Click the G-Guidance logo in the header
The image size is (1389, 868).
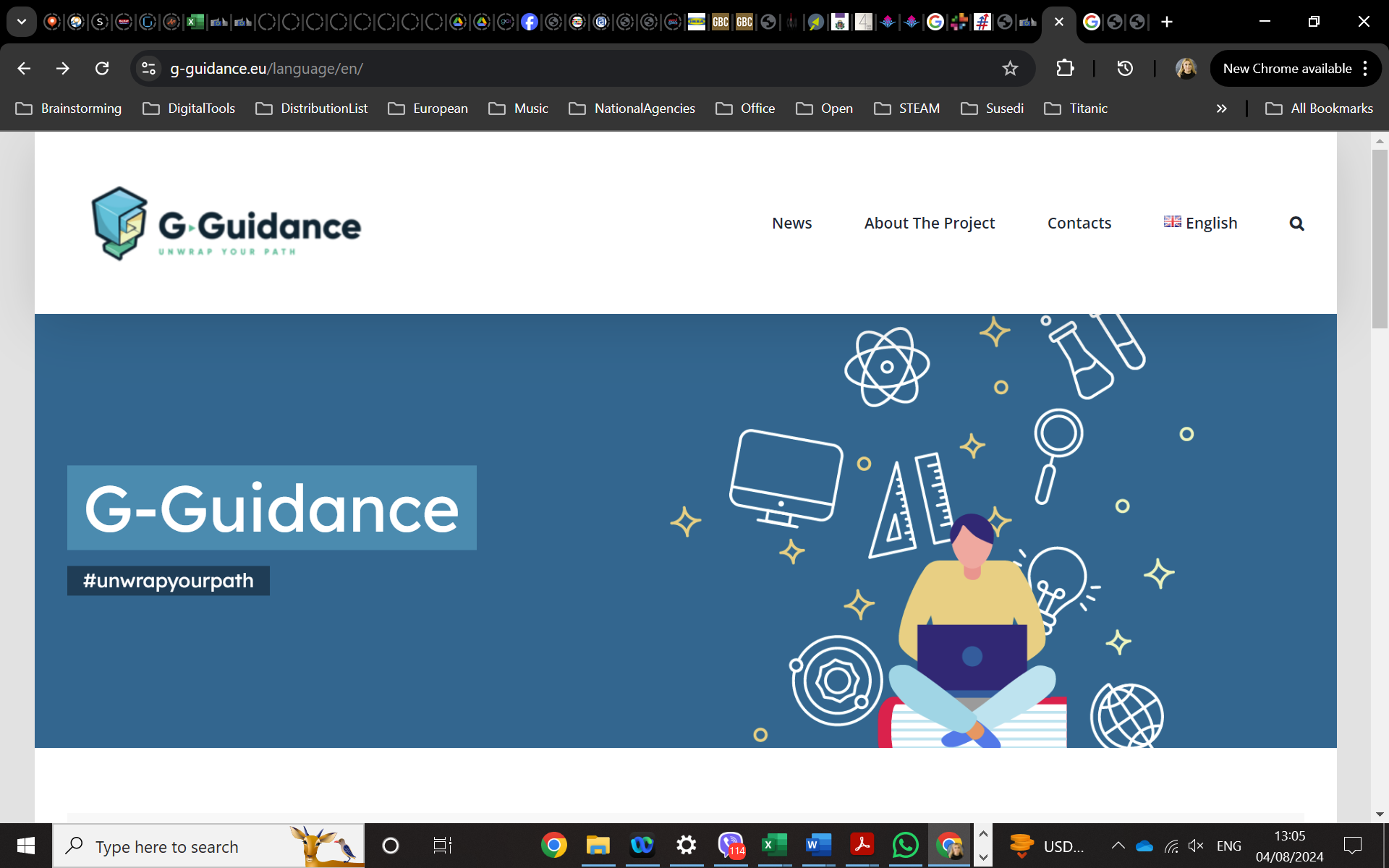click(226, 224)
